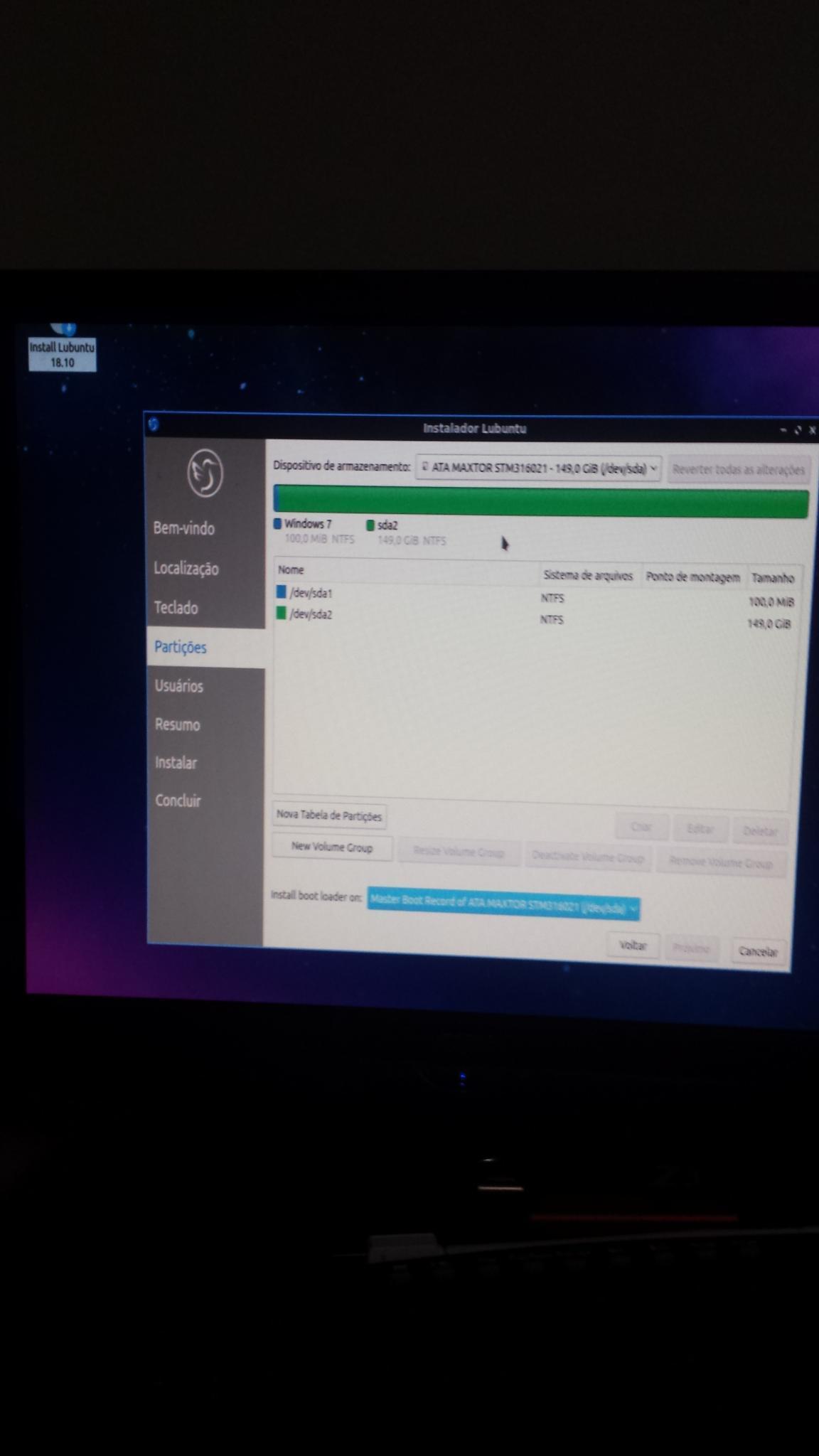Minimize the Instalador Lubuntu window
Screen dimensions: 819x1456
(x=783, y=429)
